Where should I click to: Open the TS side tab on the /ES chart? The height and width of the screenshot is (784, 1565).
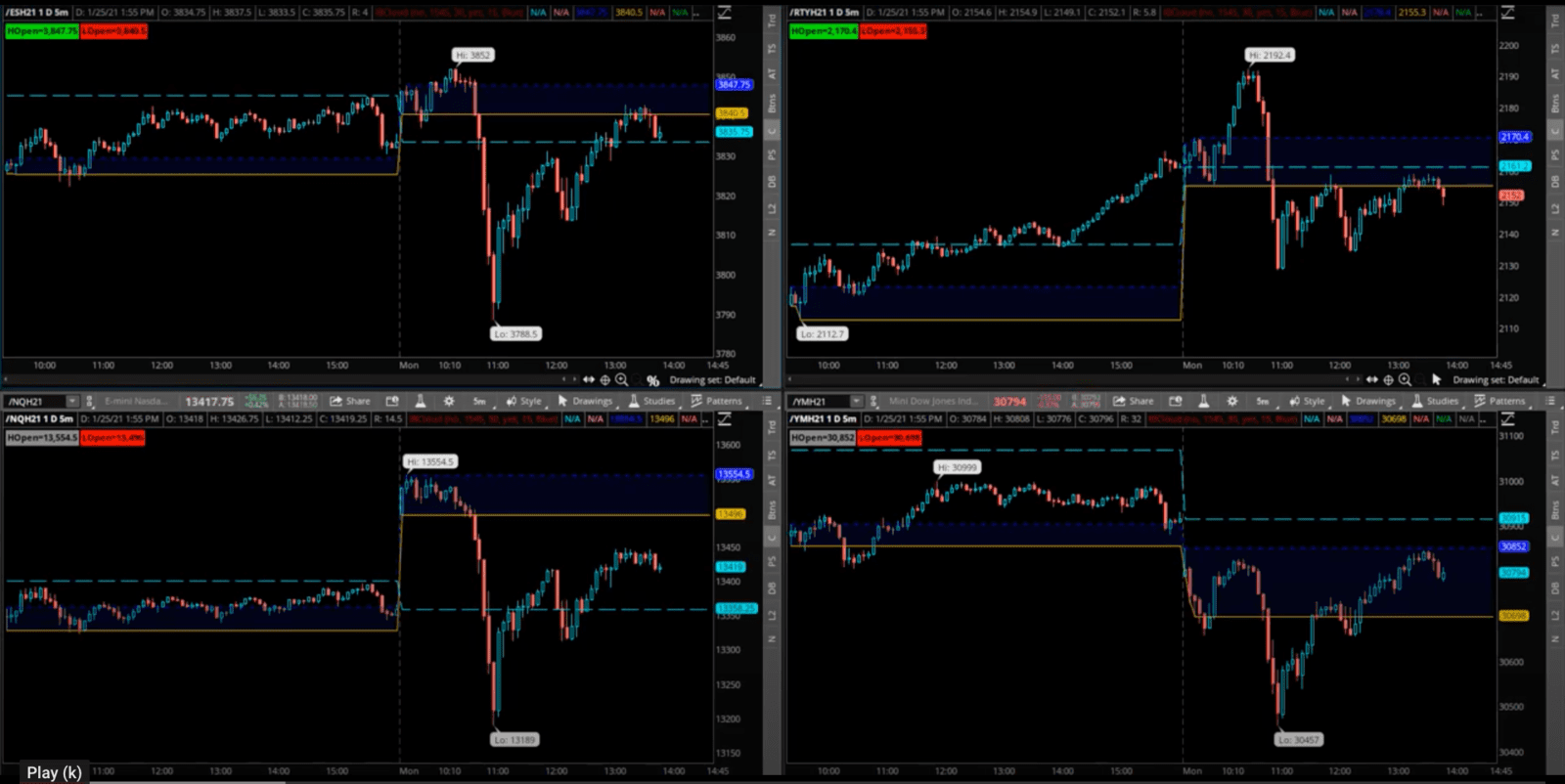click(772, 48)
